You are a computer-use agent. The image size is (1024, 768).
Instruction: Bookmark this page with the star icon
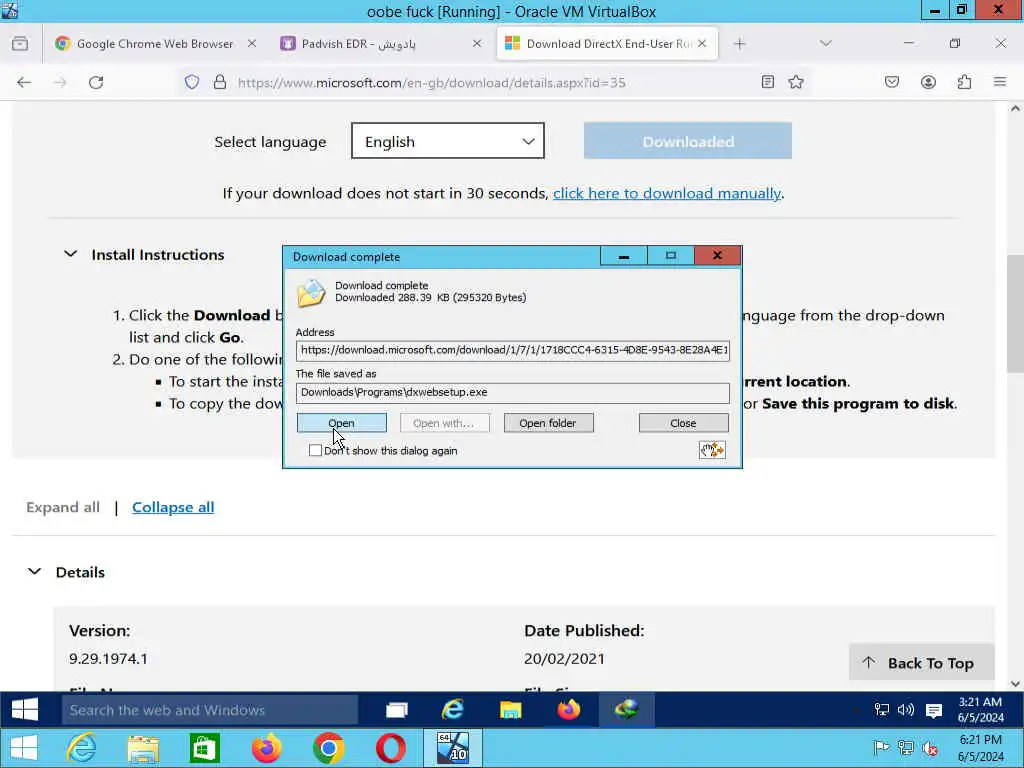(795, 82)
